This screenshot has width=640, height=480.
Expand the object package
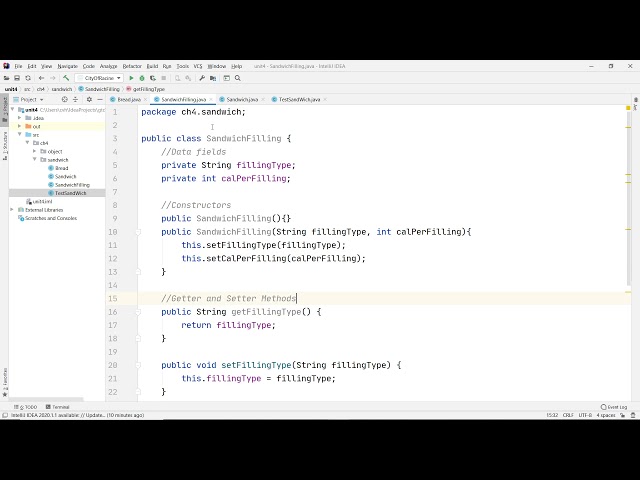(35, 151)
